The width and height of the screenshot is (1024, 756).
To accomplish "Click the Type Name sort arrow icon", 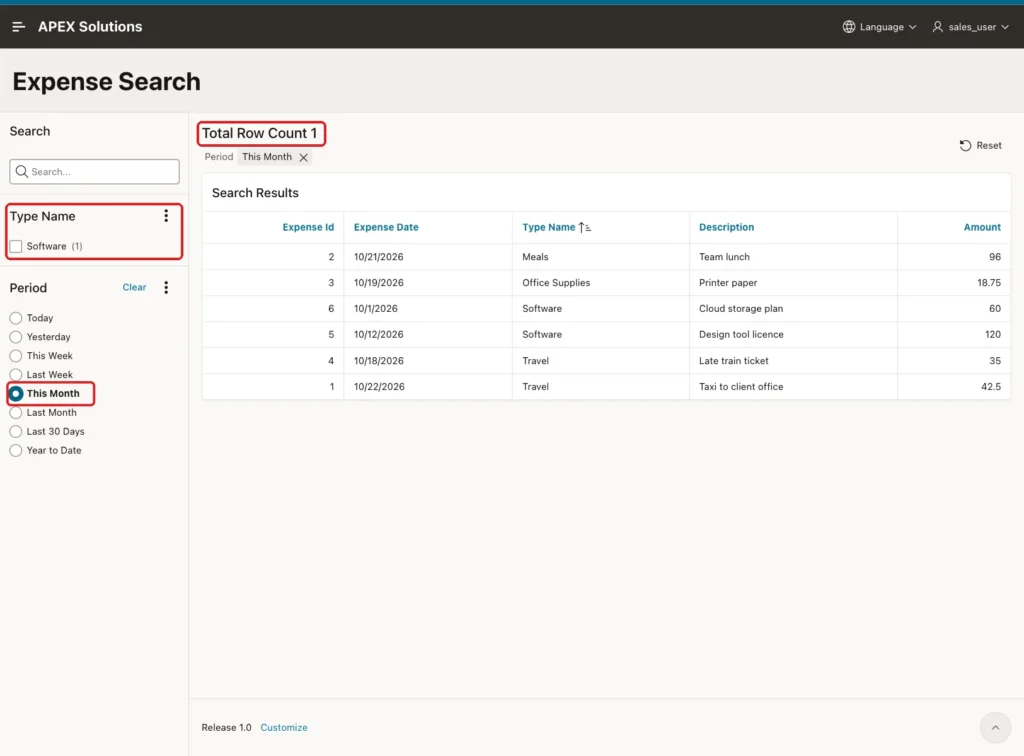I will (584, 227).
